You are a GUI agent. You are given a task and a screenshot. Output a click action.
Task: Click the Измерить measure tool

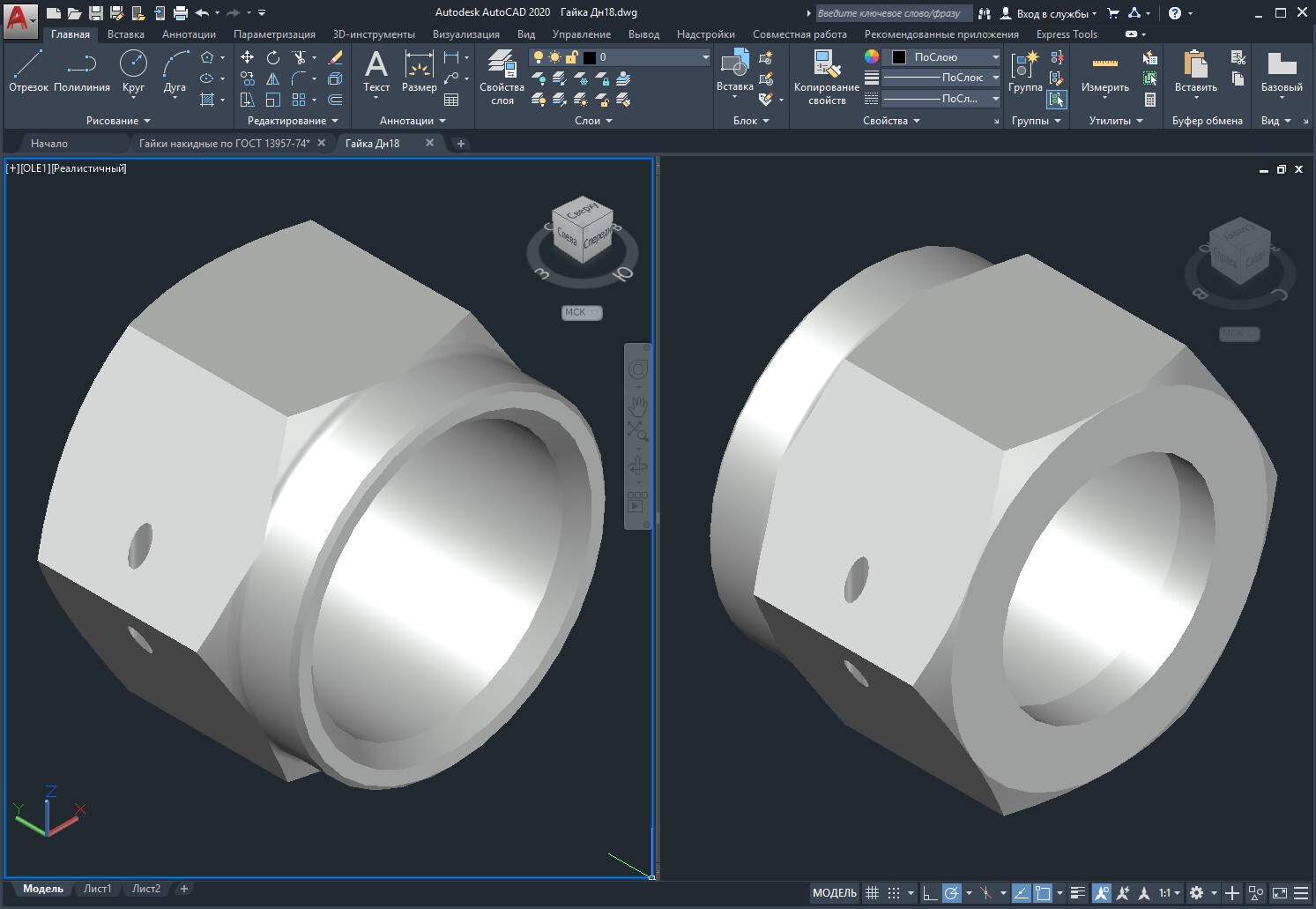pos(1105,71)
